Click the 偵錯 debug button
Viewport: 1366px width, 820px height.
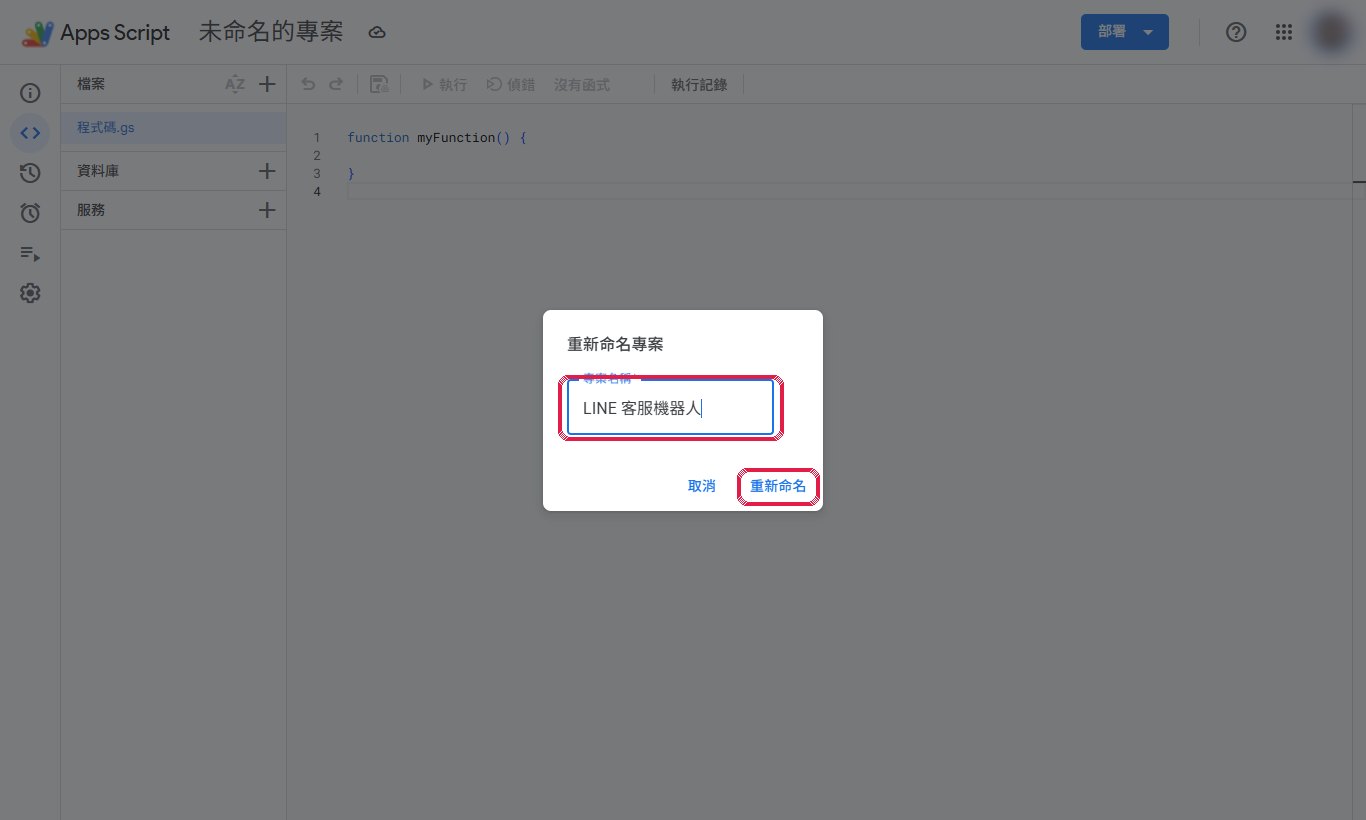(x=511, y=85)
